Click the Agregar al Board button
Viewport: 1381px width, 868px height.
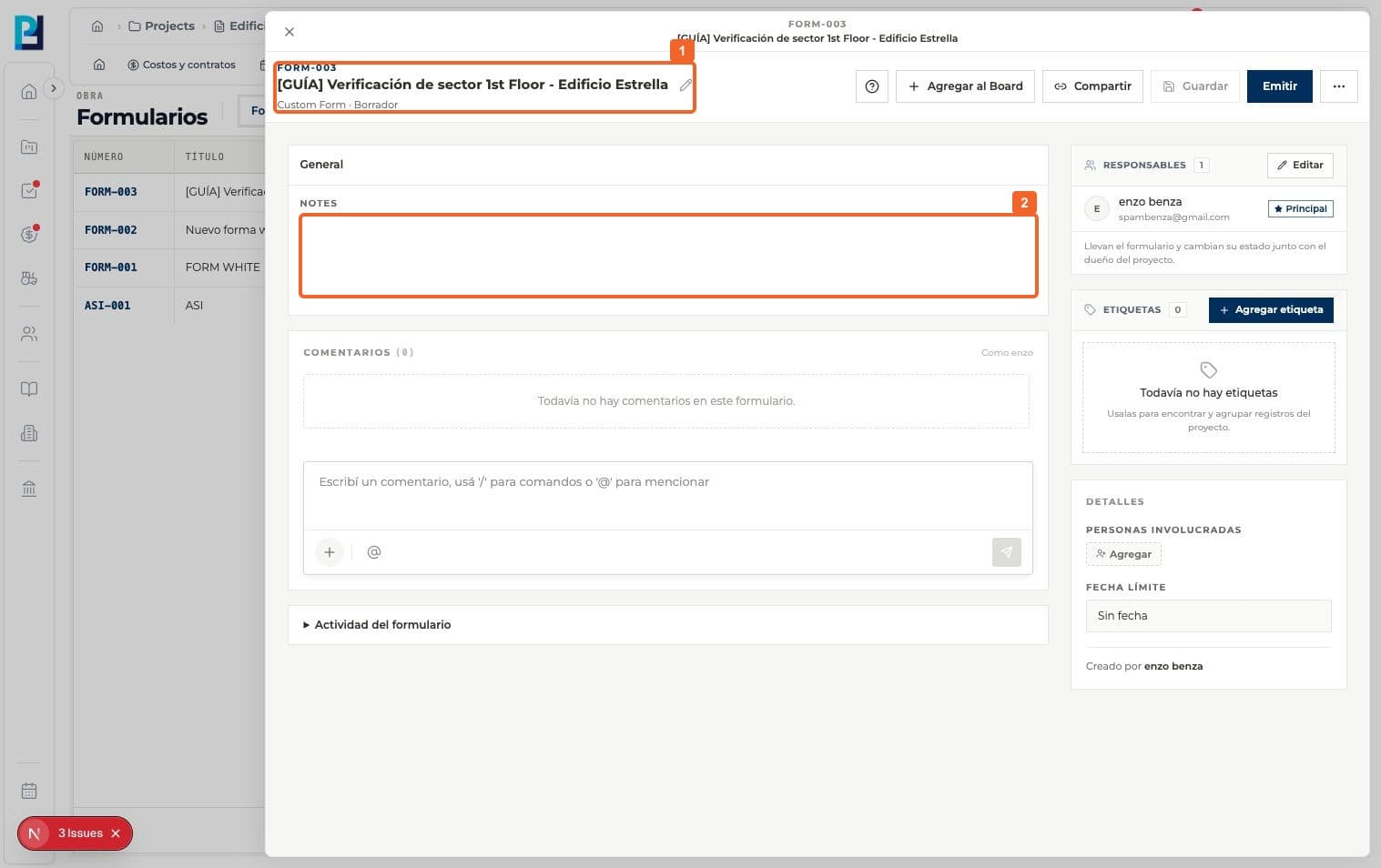[x=965, y=86]
